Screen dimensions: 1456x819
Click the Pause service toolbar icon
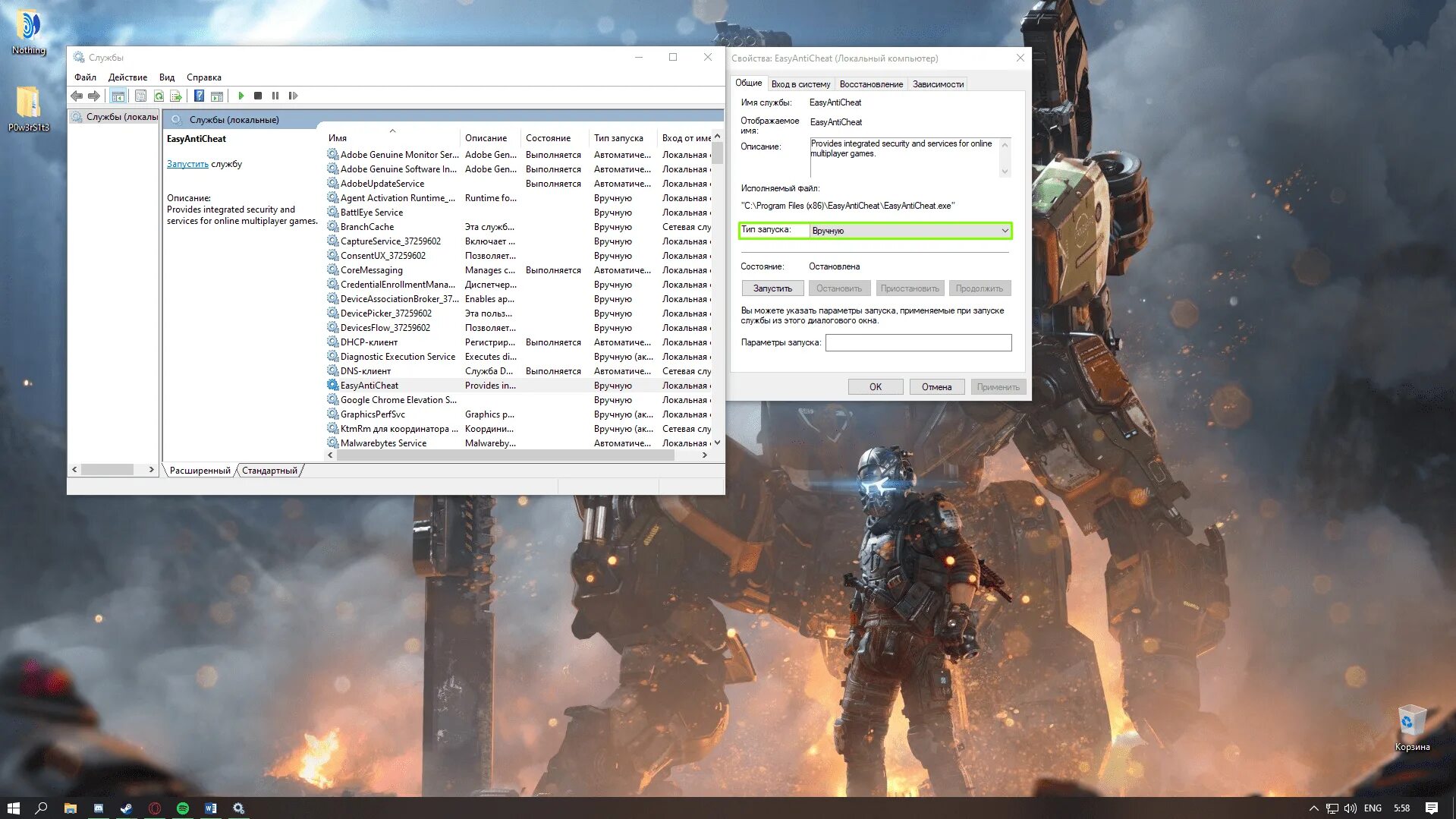click(x=275, y=96)
